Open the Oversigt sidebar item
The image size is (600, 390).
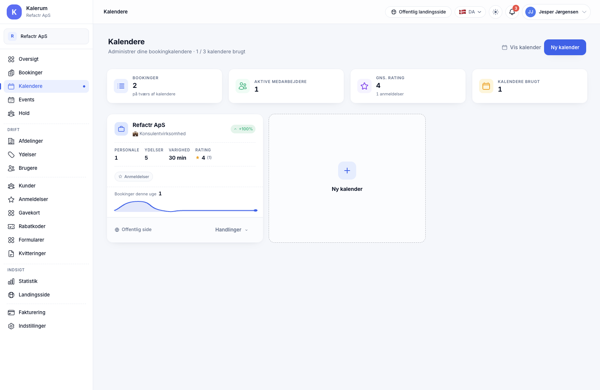[46, 59]
